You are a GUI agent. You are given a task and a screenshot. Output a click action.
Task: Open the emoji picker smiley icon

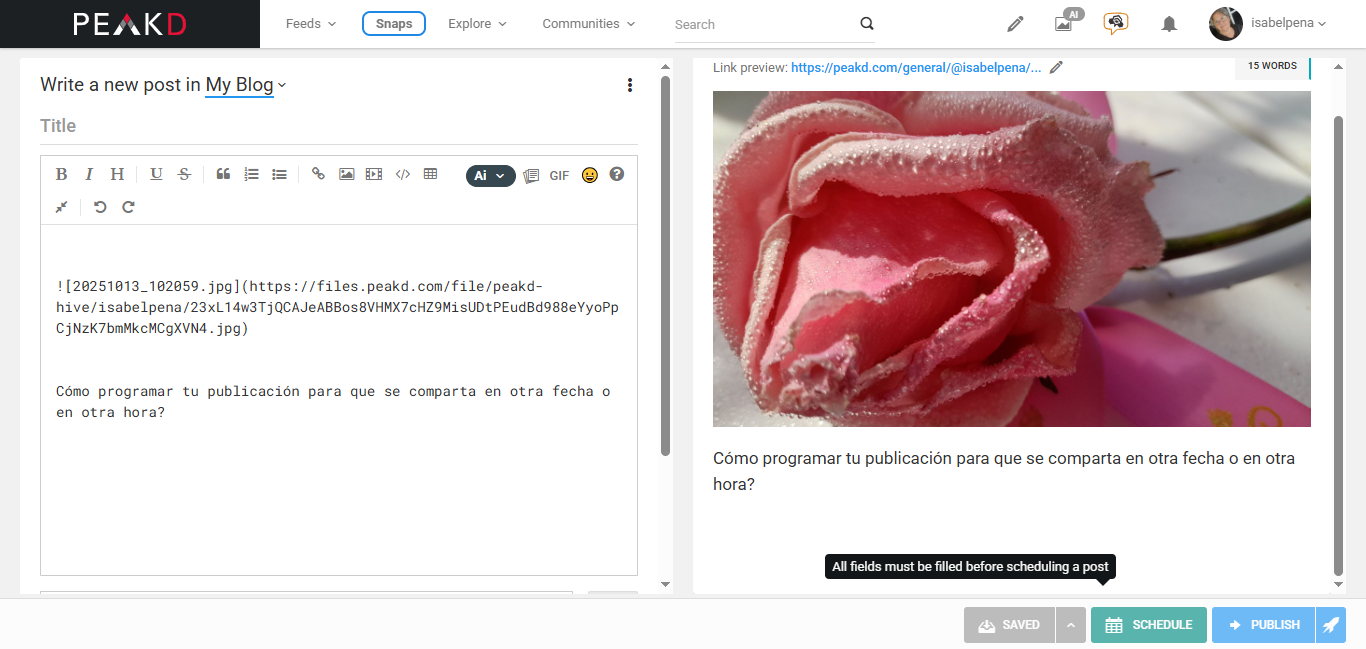[590, 175]
